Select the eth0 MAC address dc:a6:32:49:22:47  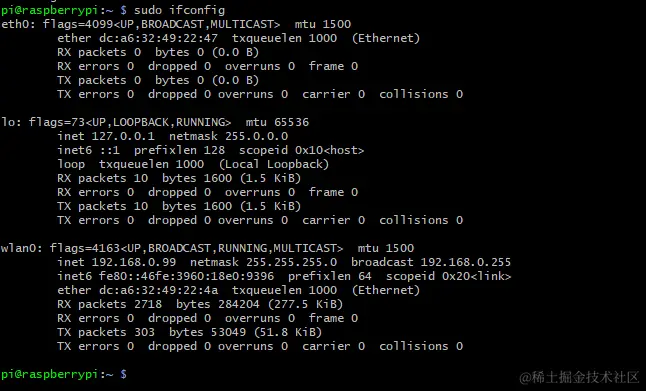point(158,38)
